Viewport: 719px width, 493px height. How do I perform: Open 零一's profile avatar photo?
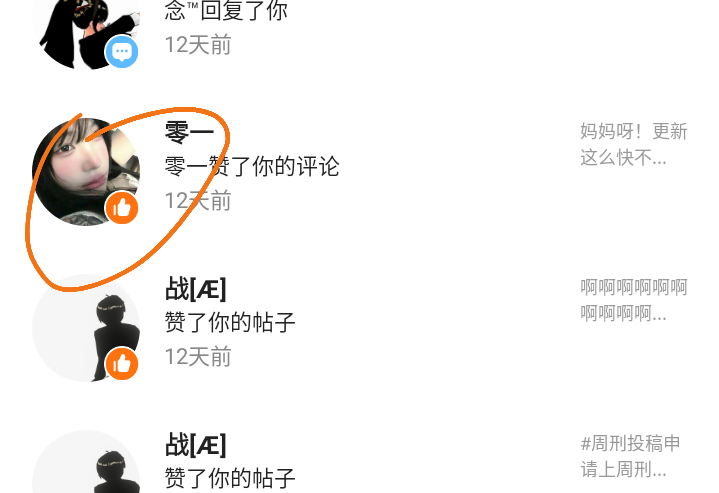[x=86, y=172]
